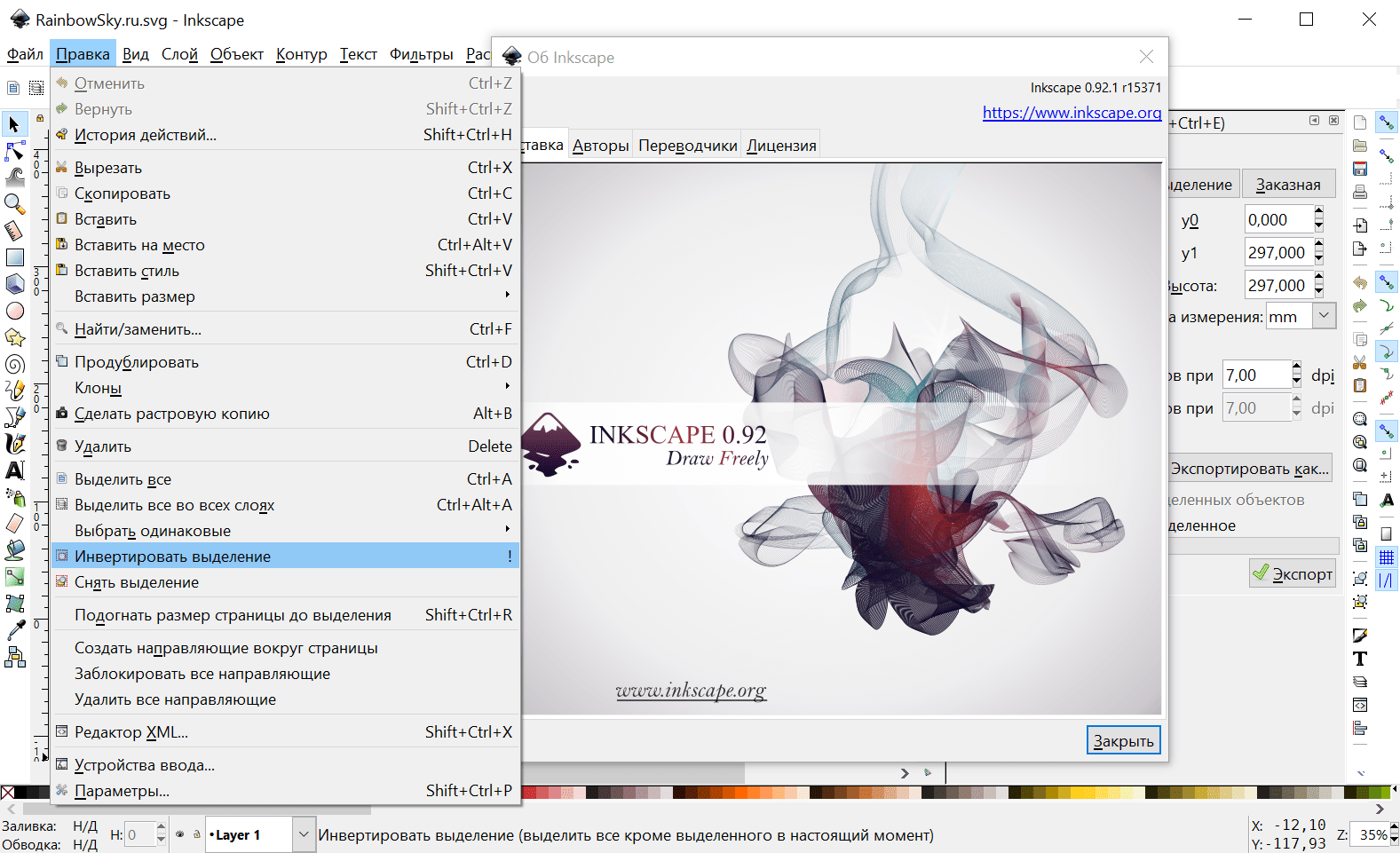Select the Node editing tool
Image resolution: width=1400 pixels, height=853 pixels.
pyautogui.click(x=14, y=151)
